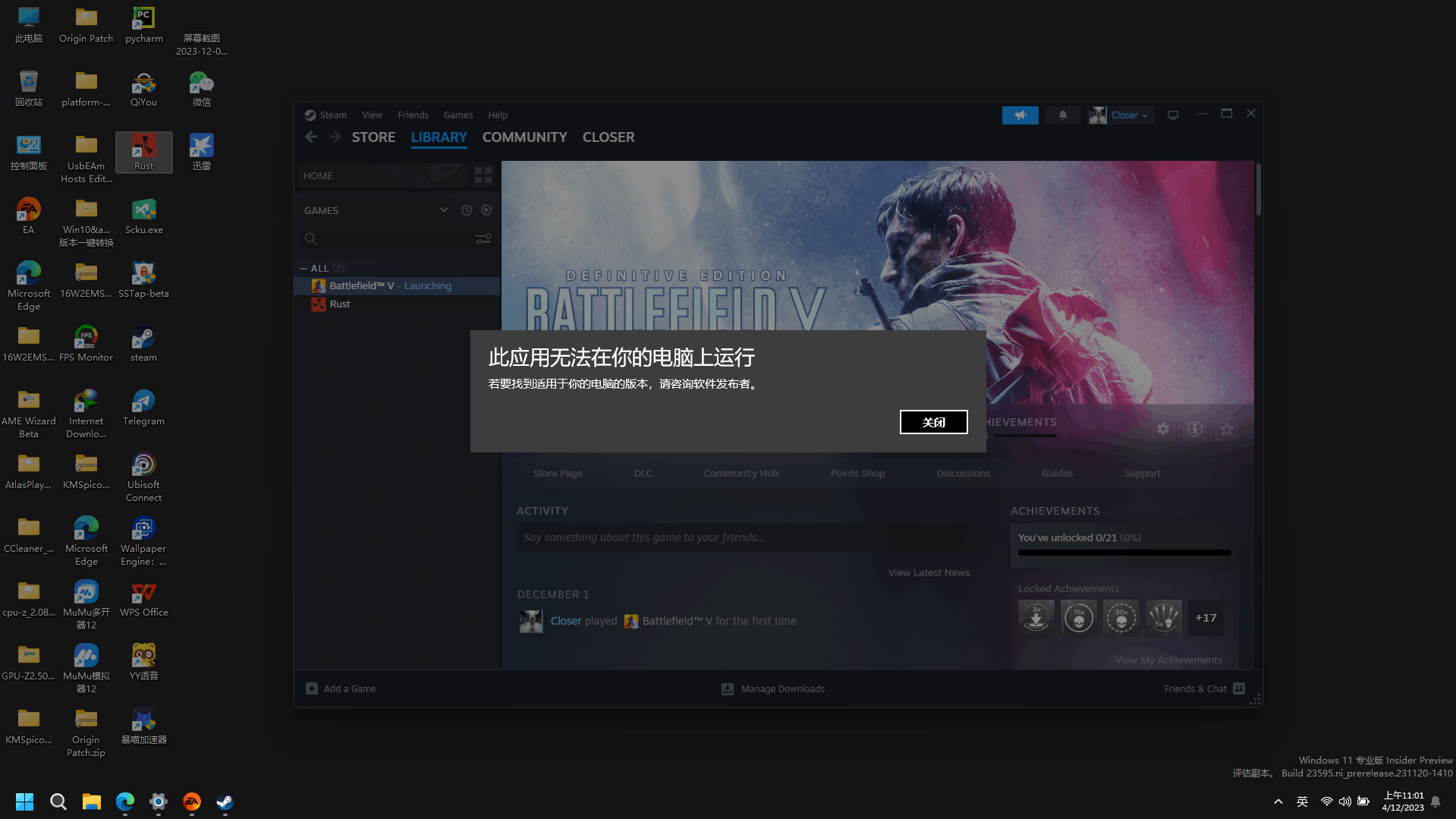The width and height of the screenshot is (1456, 819).
Task: Show hidden tray icons chevron
Action: tap(1278, 802)
